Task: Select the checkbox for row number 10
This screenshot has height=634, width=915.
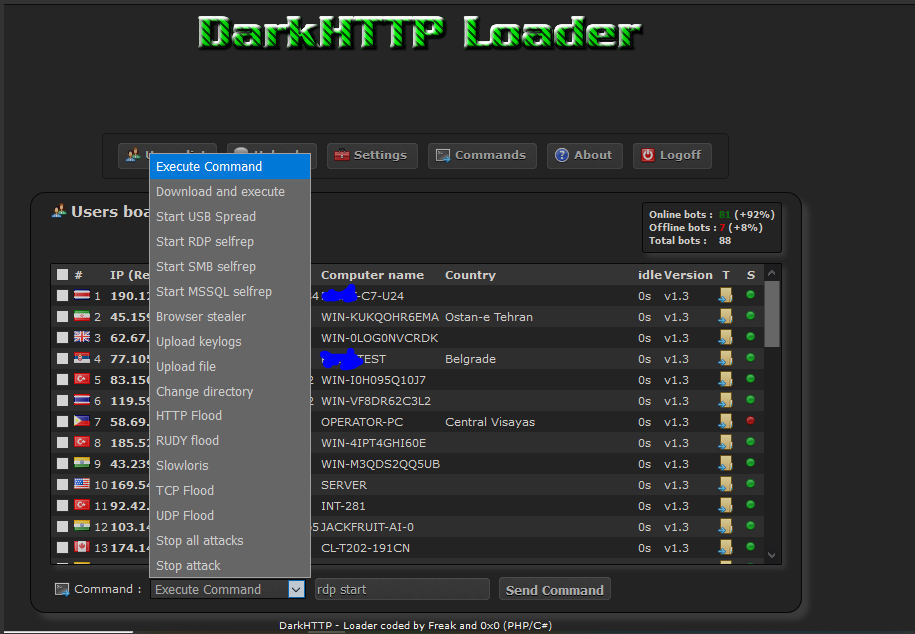Action: point(63,485)
